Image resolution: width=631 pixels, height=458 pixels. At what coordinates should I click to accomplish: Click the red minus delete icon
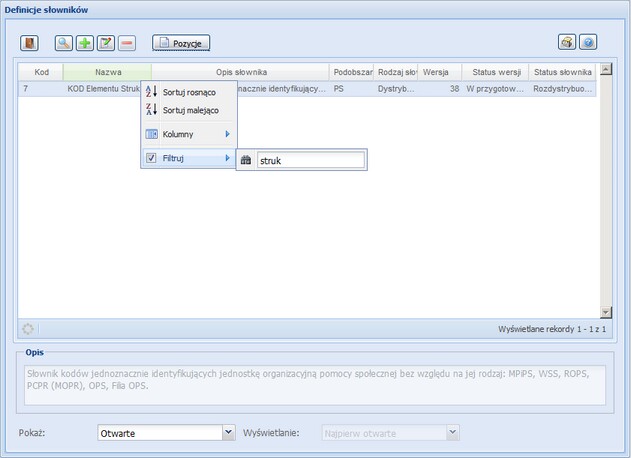pyautogui.click(x=127, y=43)
